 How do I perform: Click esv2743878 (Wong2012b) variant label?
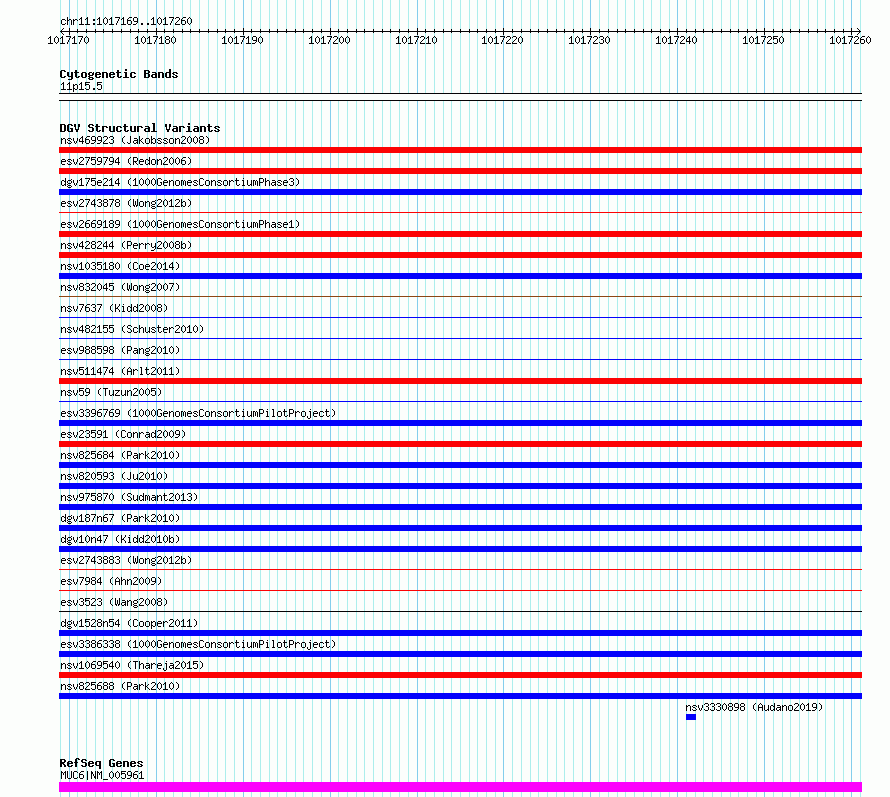tap(126, 203)
